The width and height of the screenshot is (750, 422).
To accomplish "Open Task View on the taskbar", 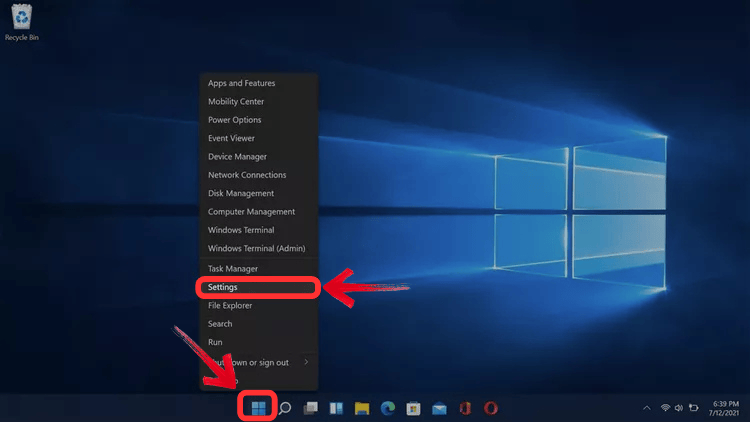I will [x=310, y=408].
